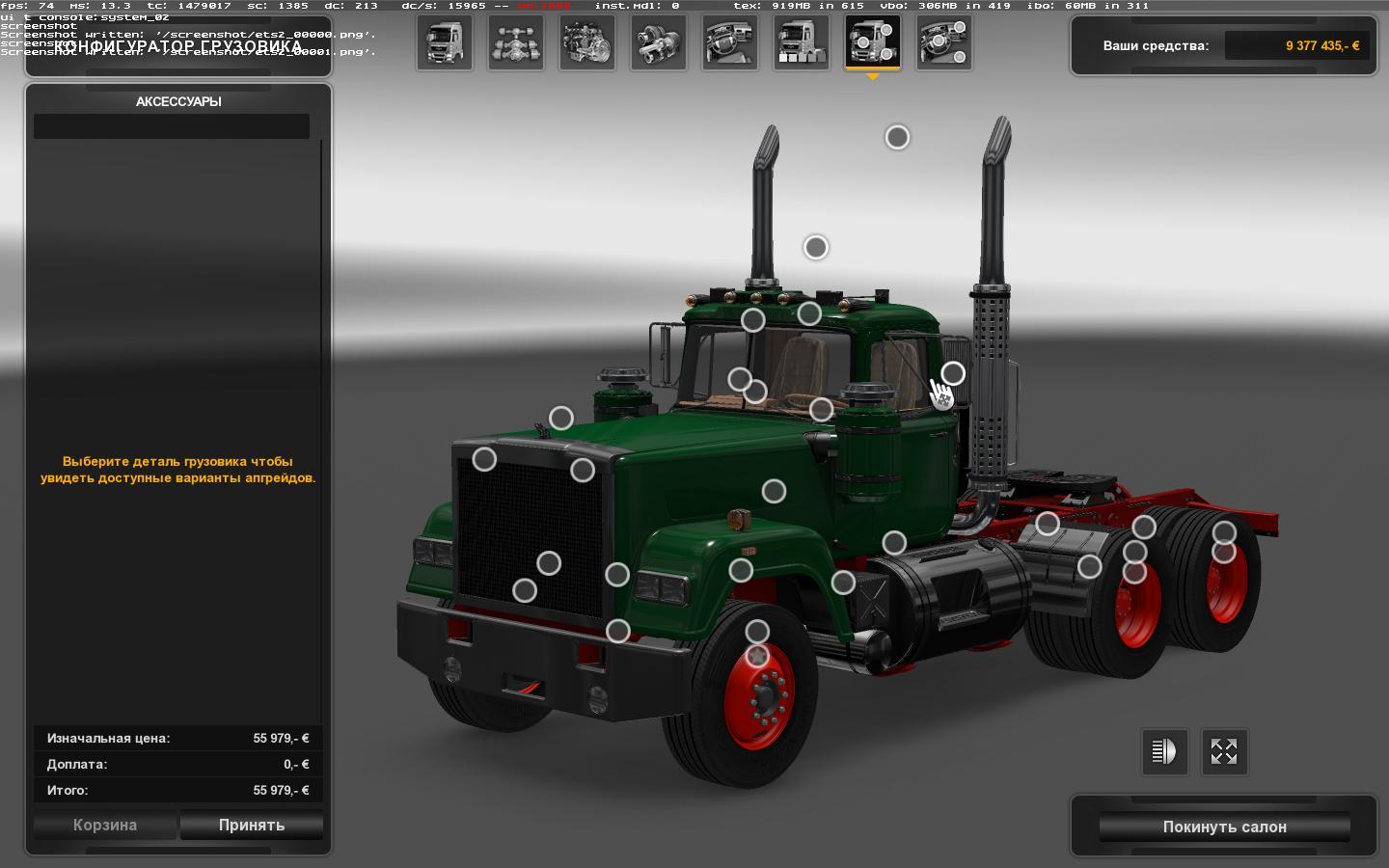
Task: Select the chassis configuration icon
Action: point(516,43)
